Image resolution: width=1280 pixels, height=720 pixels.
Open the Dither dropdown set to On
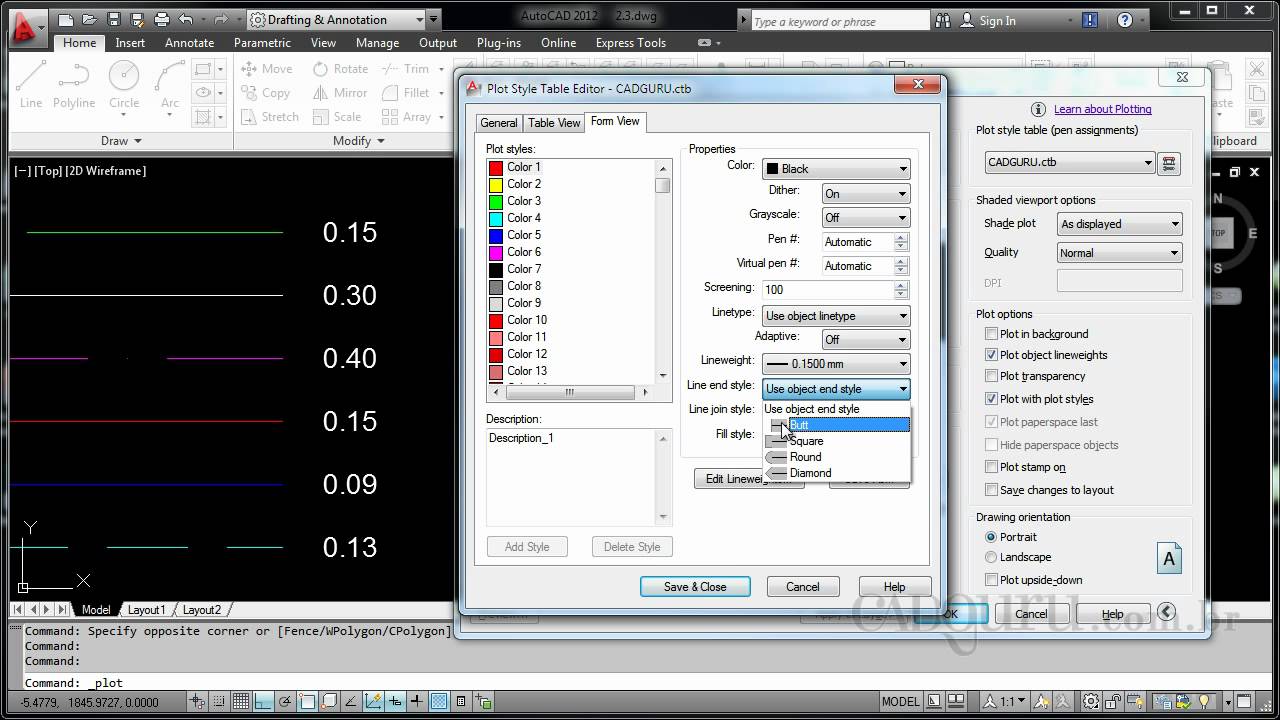866,194
